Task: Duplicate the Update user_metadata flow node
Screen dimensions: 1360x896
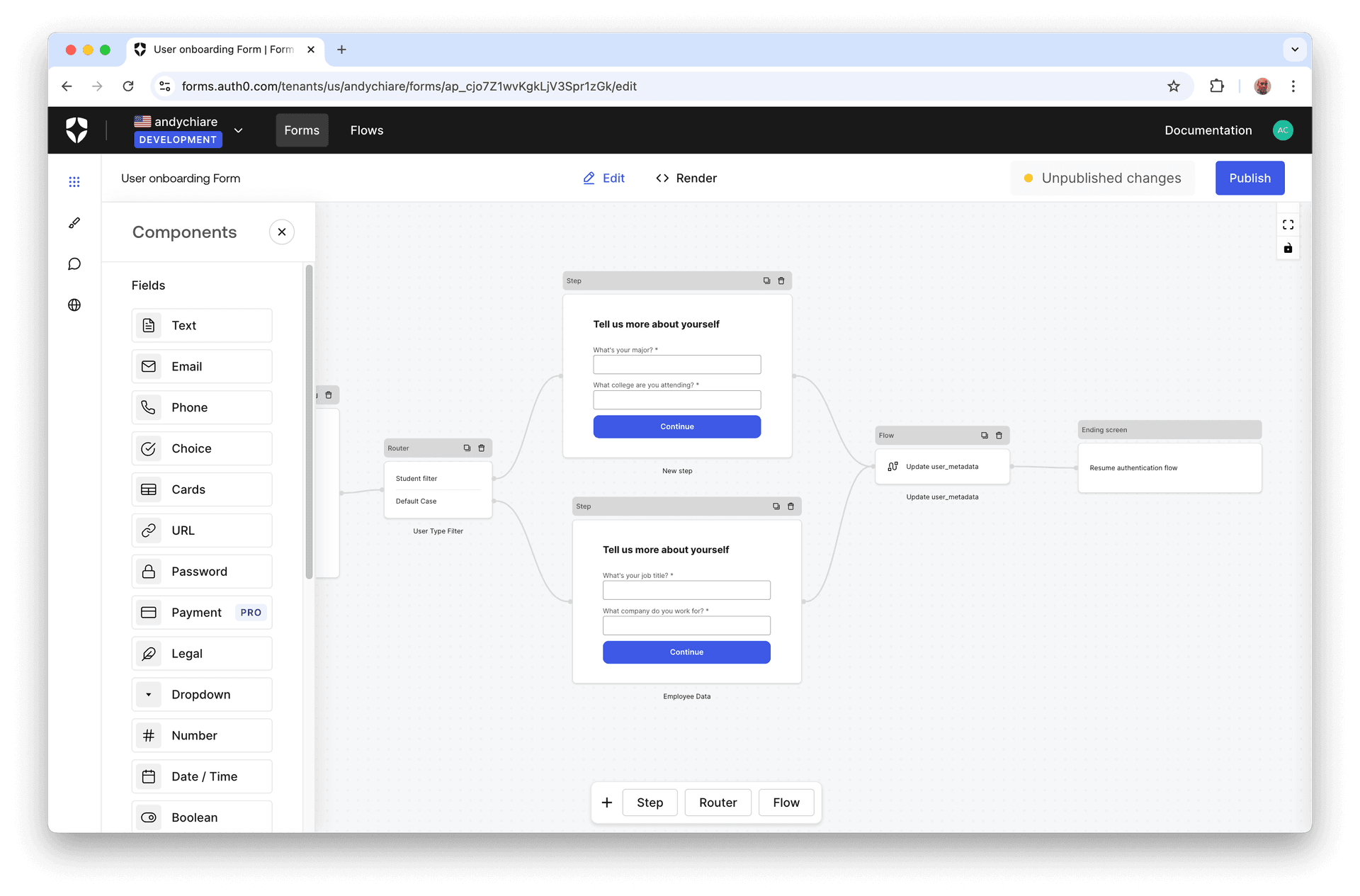Action: pos(985,436)
